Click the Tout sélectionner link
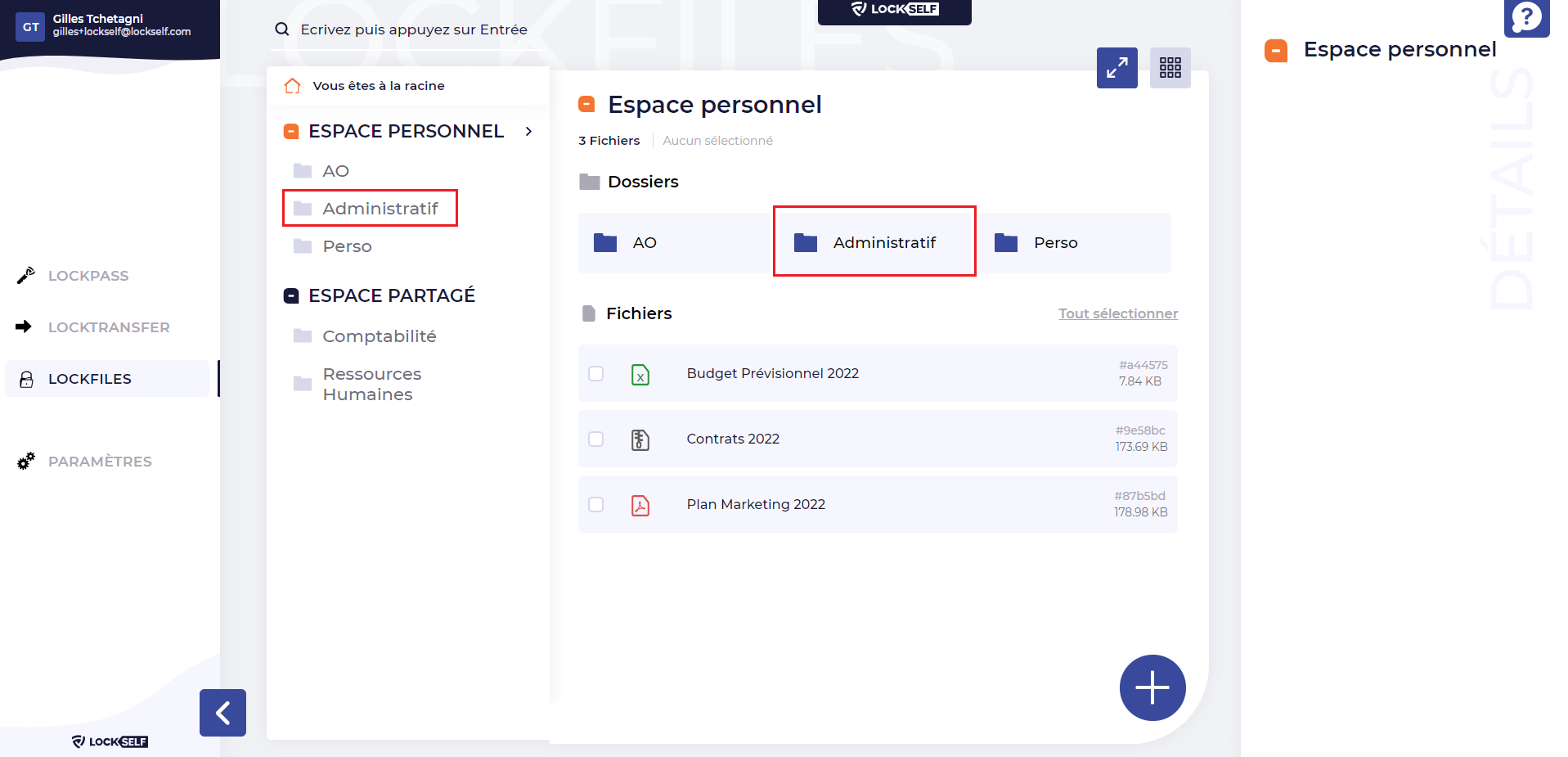1568x757 pixels. point(1118,313)
